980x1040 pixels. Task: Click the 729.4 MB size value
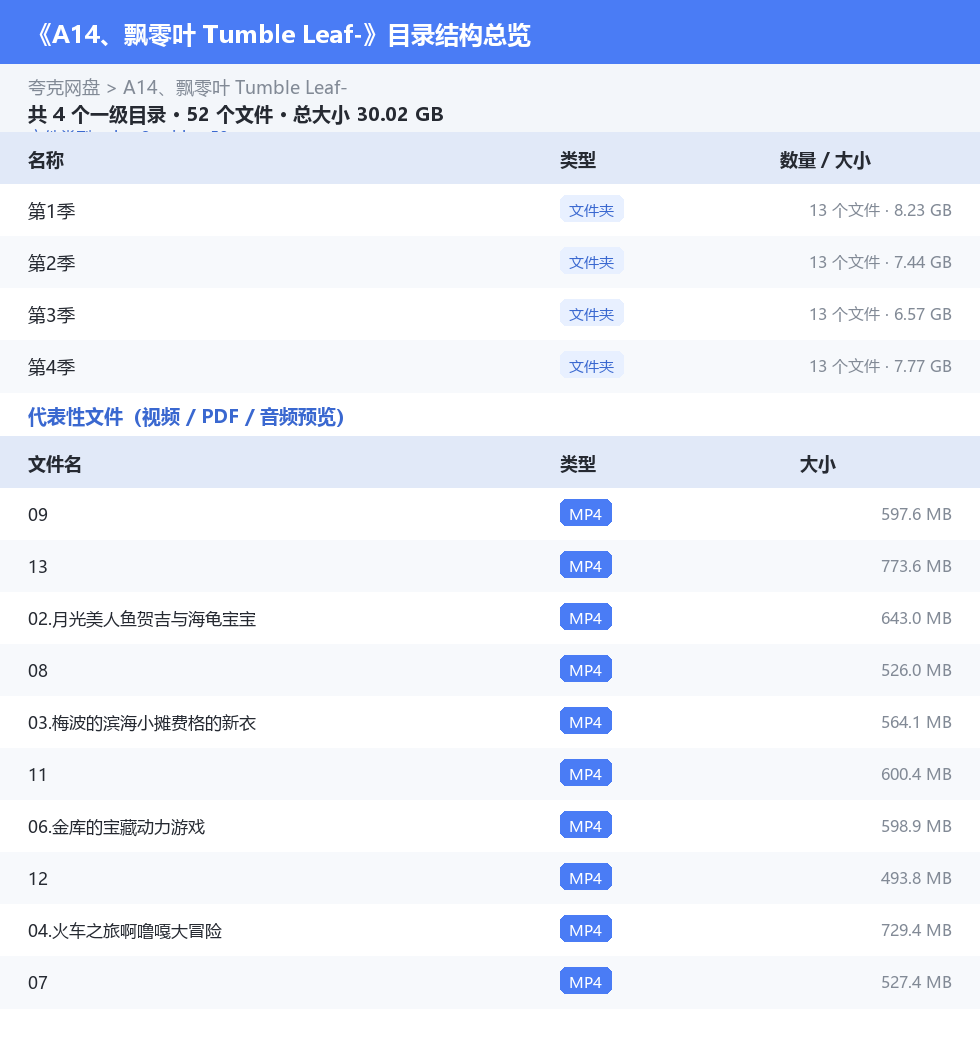tap(916, 930)
